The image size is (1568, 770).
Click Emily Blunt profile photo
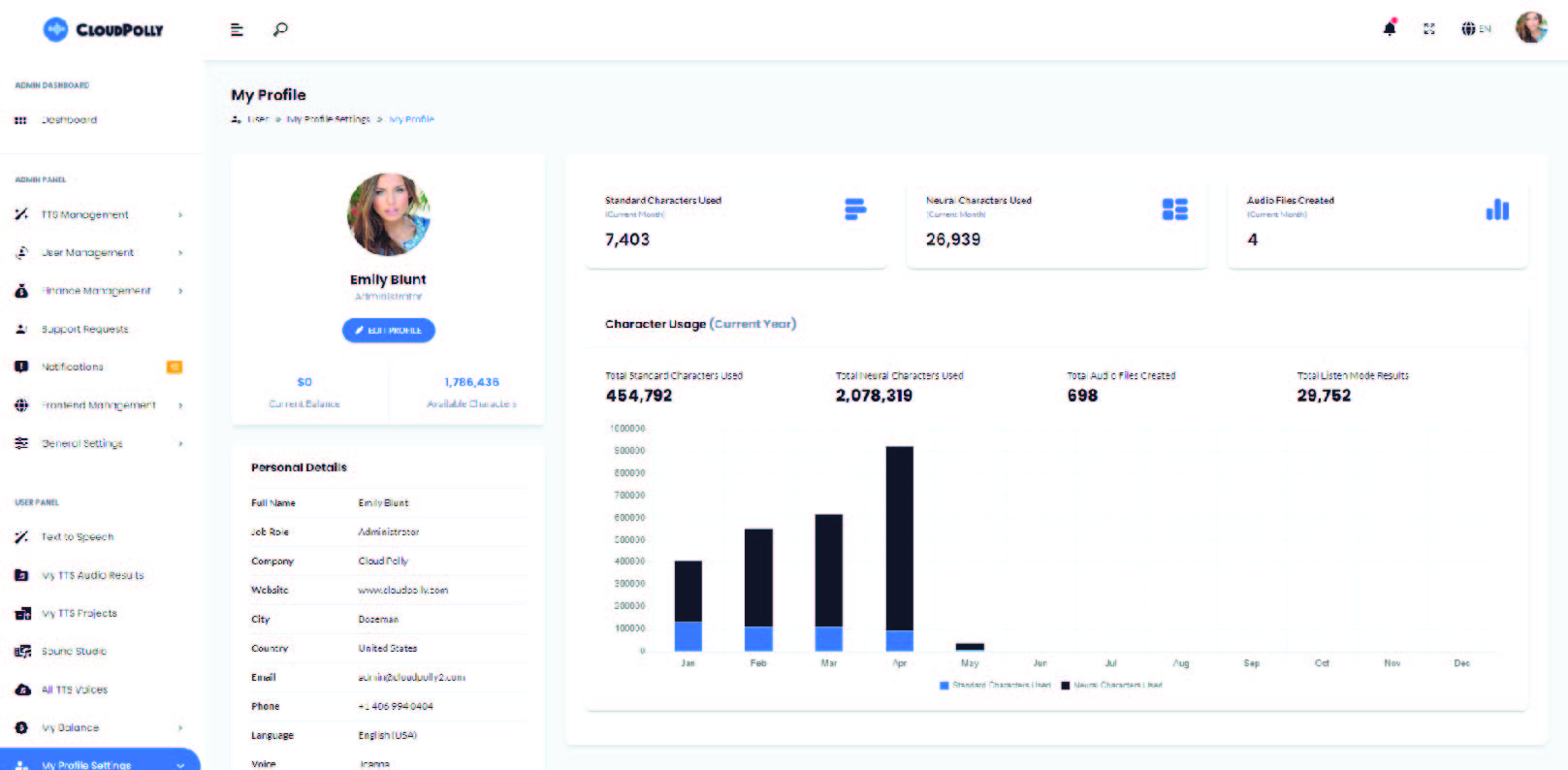coord(389,214)
